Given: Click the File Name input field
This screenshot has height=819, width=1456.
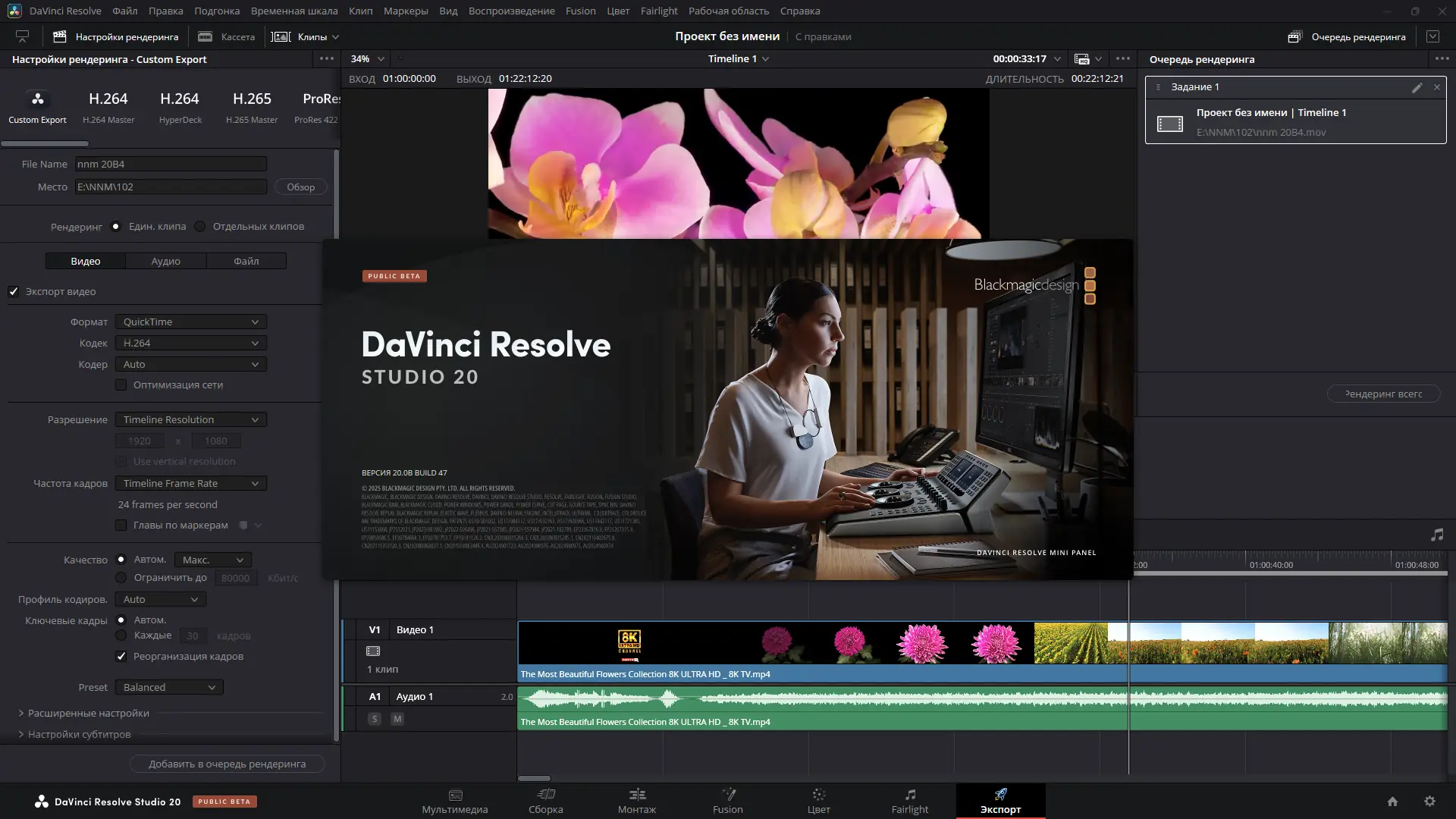Looking at the screenshot, I should tap(171, 164).
